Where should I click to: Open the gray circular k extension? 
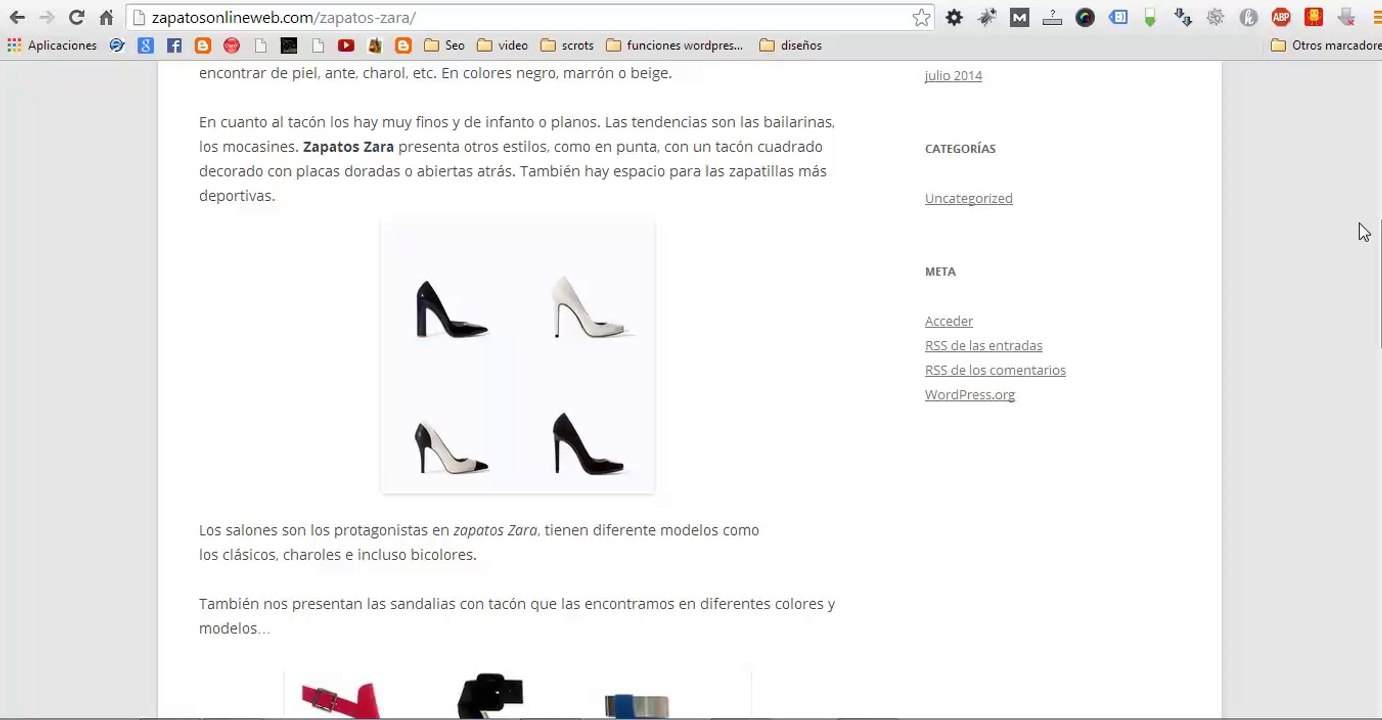[x=1248, y=17]
